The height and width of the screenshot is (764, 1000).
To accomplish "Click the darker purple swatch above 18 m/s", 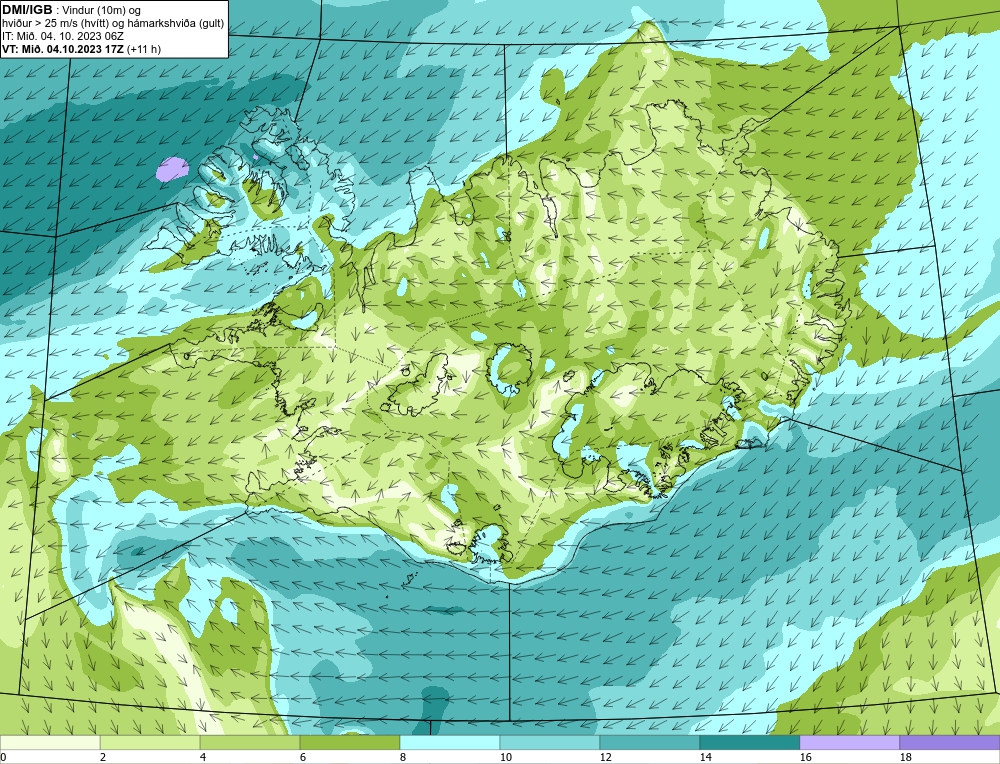I will [x=950, y=742].
